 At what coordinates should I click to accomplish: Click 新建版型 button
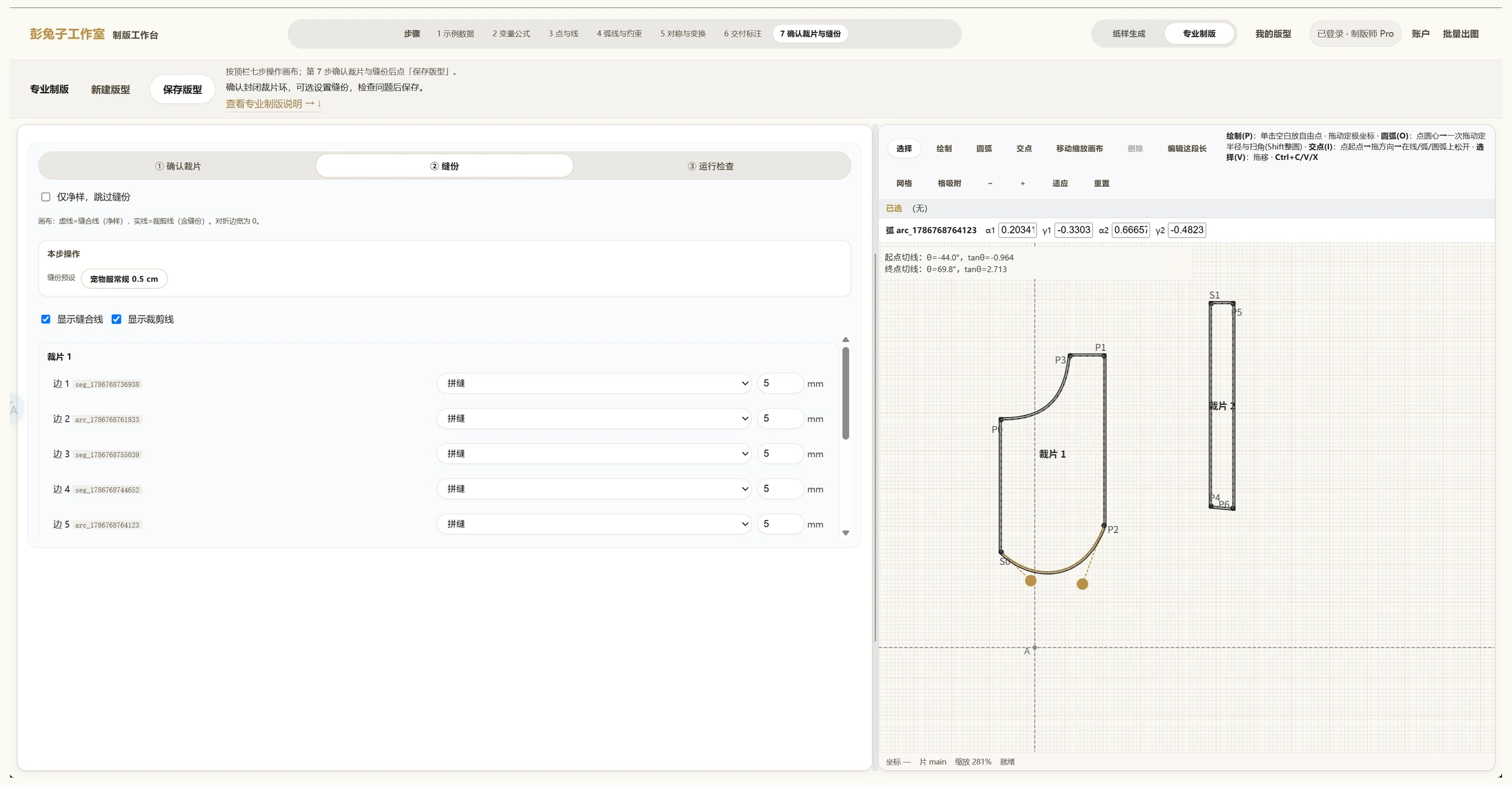(111, 90)
